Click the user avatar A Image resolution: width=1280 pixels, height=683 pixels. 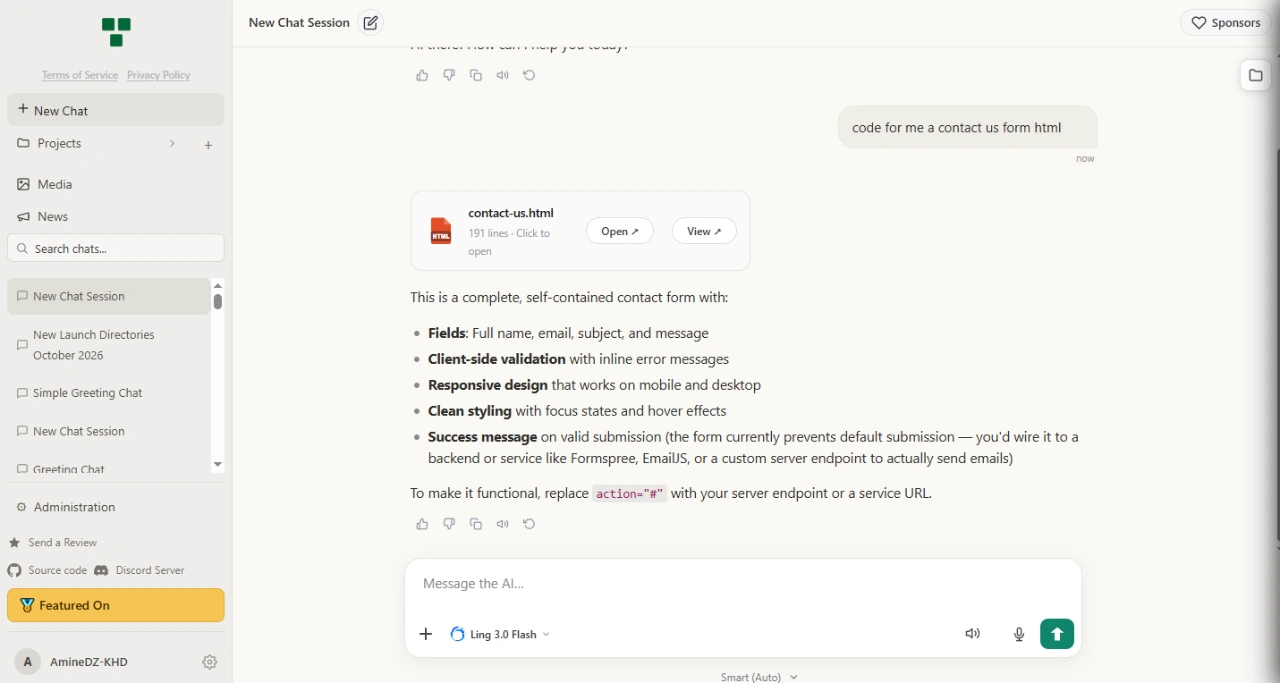[x=28, y=662]
